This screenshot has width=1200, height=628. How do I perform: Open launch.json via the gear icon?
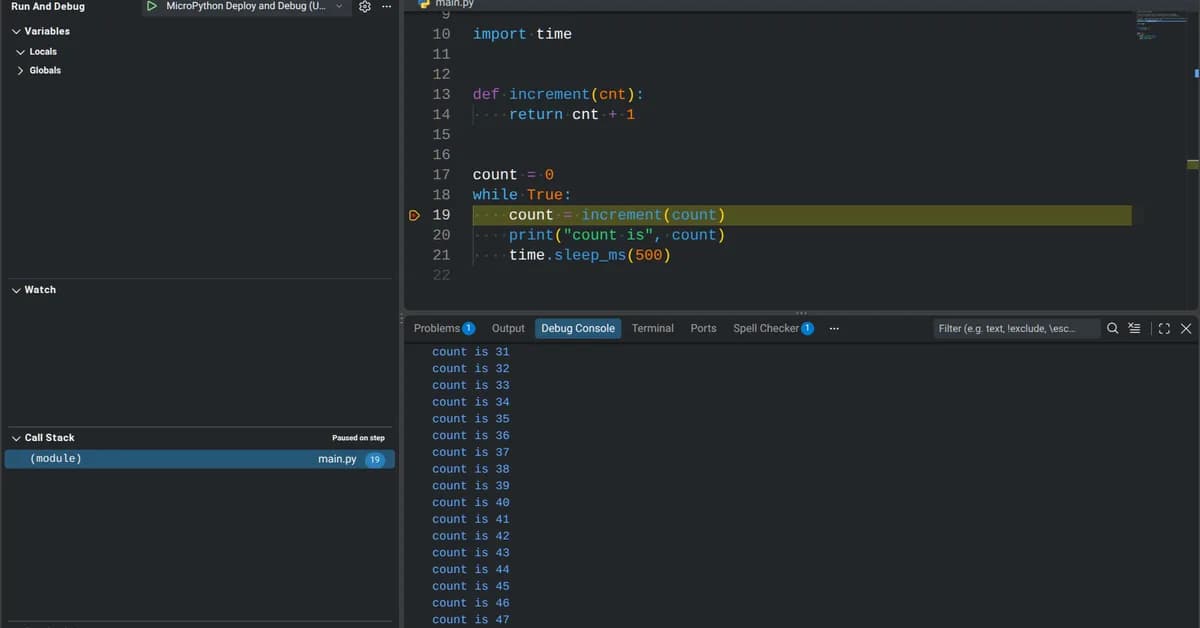click(x=365, y=6)
